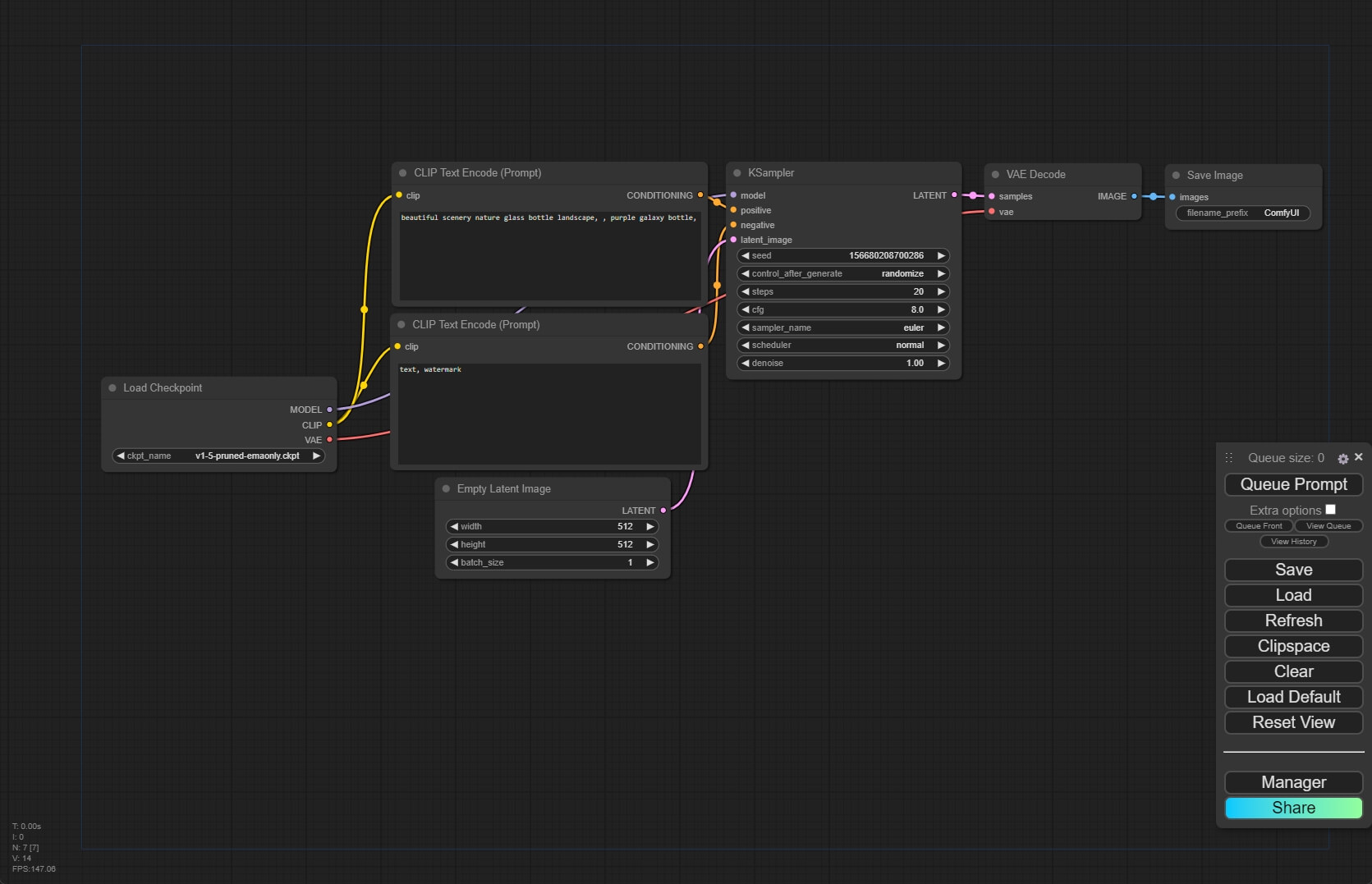Viewport: 1372px width, 884px height.
Task: Open settings gear in queue panel
Action: click(x=1342, y=459)
